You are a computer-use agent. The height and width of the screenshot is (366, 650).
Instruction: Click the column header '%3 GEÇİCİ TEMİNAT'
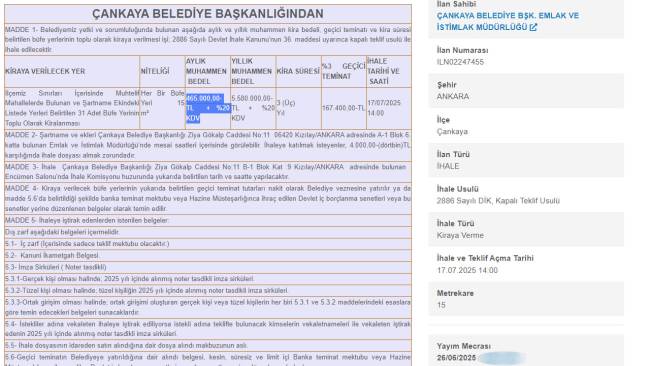coord(344,71)
